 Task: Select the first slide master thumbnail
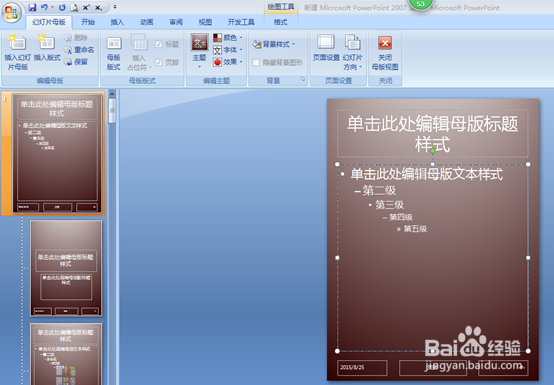click(x=58, y=153)
